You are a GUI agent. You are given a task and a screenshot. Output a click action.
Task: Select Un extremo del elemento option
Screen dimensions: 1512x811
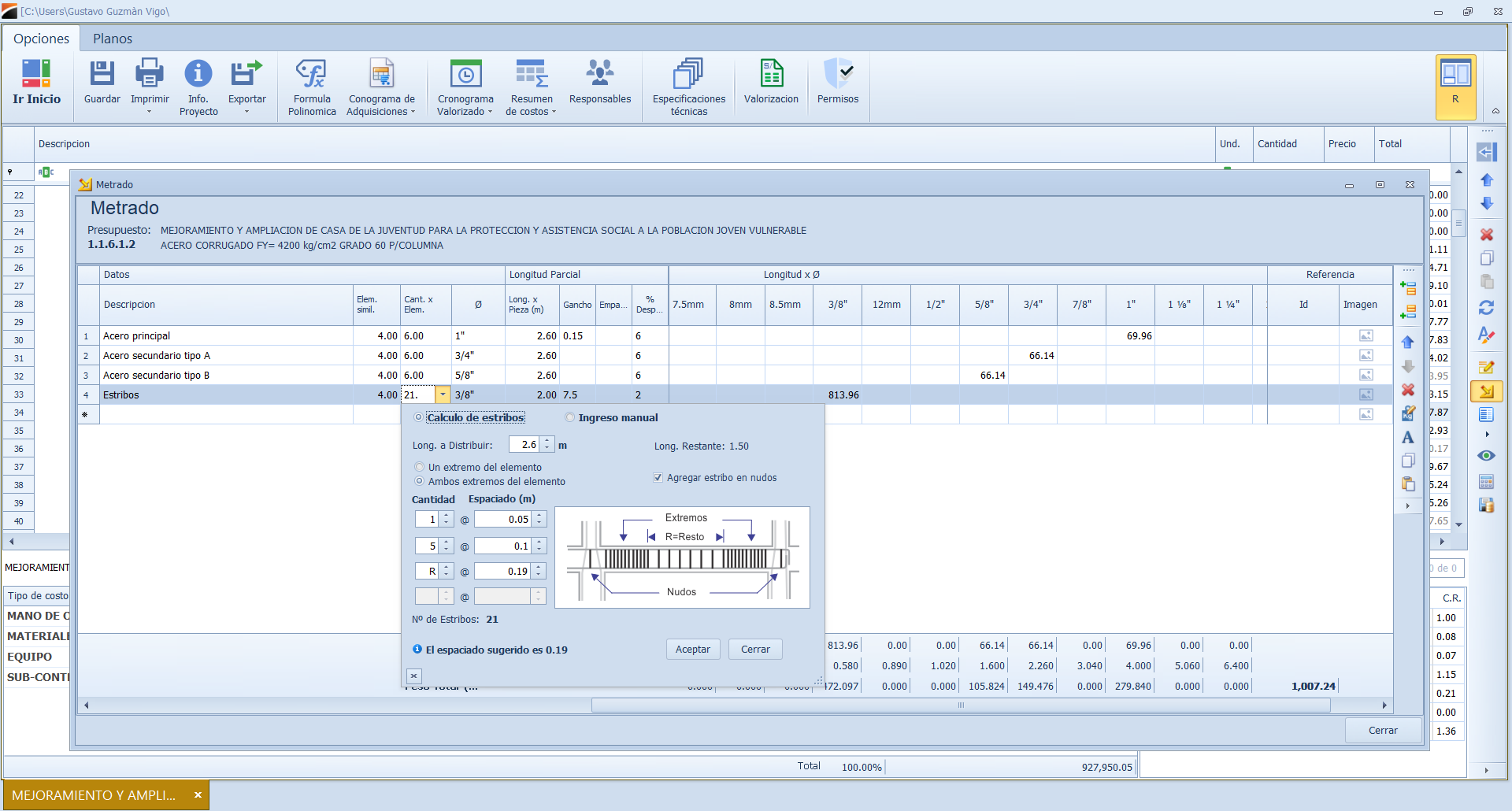420,467
